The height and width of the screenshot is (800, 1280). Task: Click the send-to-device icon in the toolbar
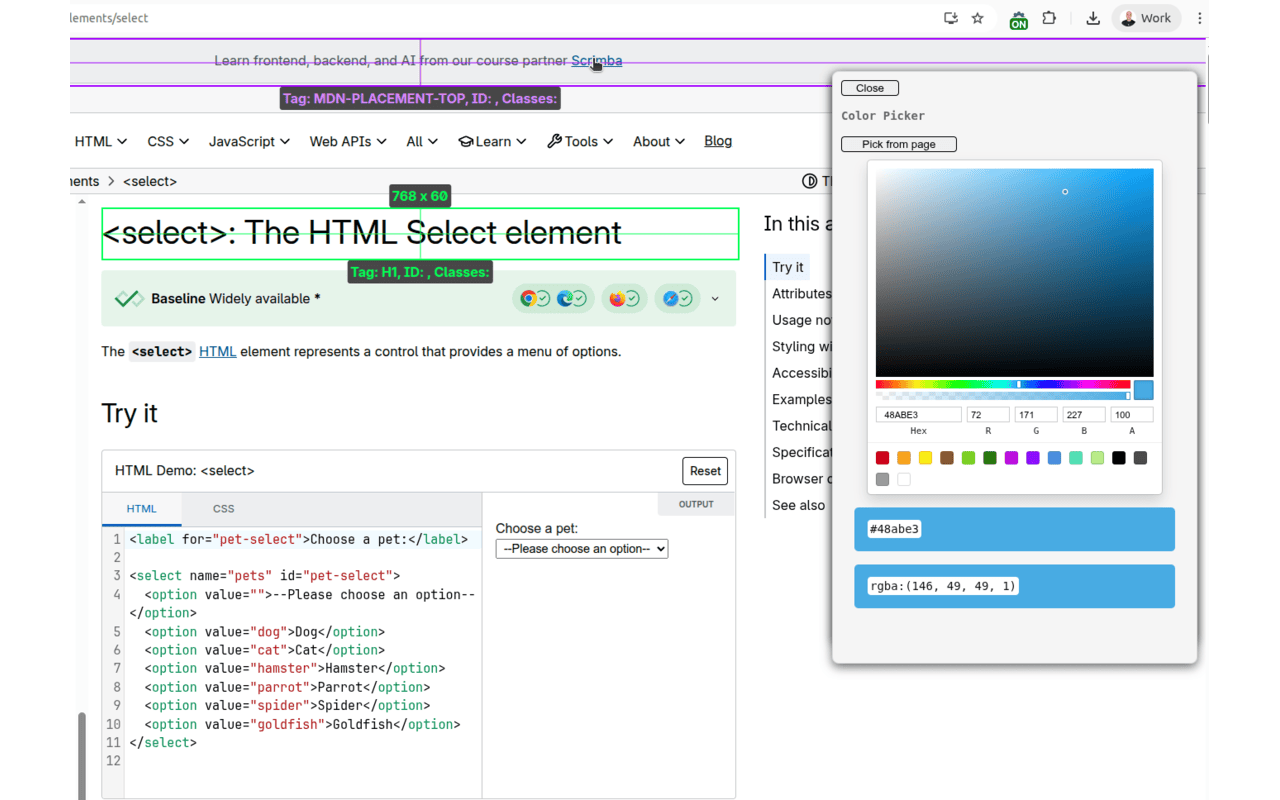(x=950, y=18)
